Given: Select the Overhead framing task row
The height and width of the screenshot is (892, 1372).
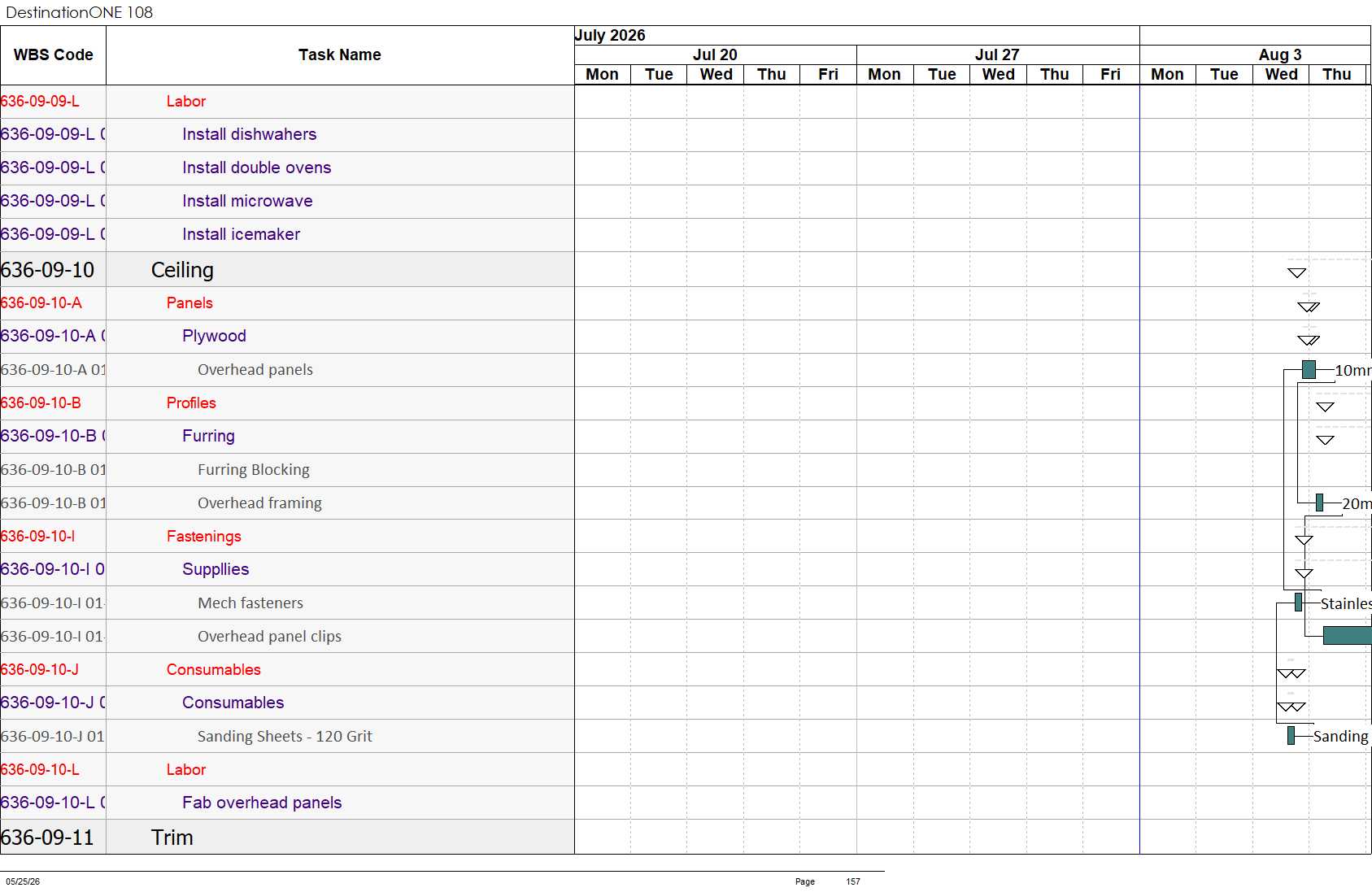Looking at the screenshot, I should pyautogui.click(x=287, y=503).
